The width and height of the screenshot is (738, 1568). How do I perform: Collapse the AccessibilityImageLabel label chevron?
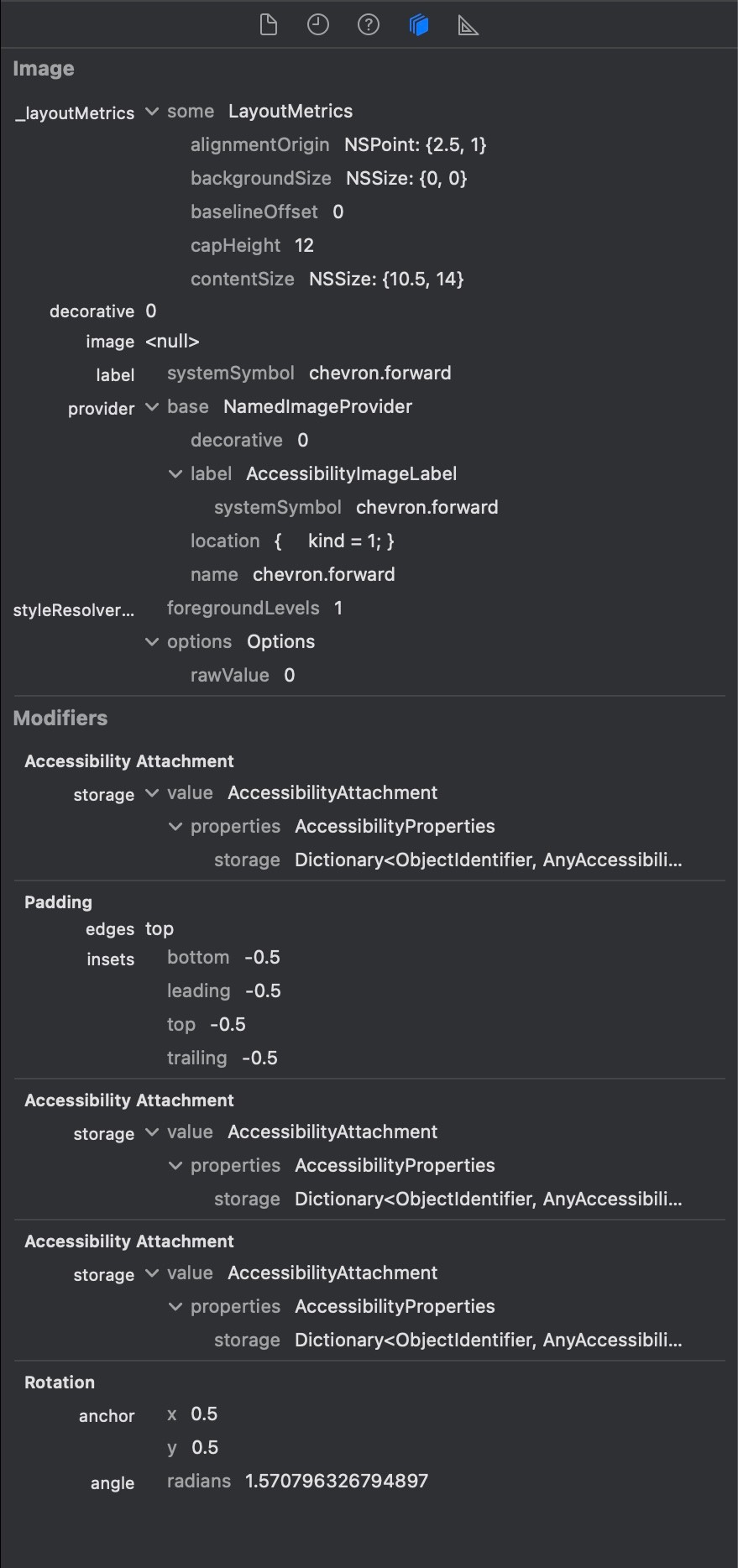pos(175,474)
